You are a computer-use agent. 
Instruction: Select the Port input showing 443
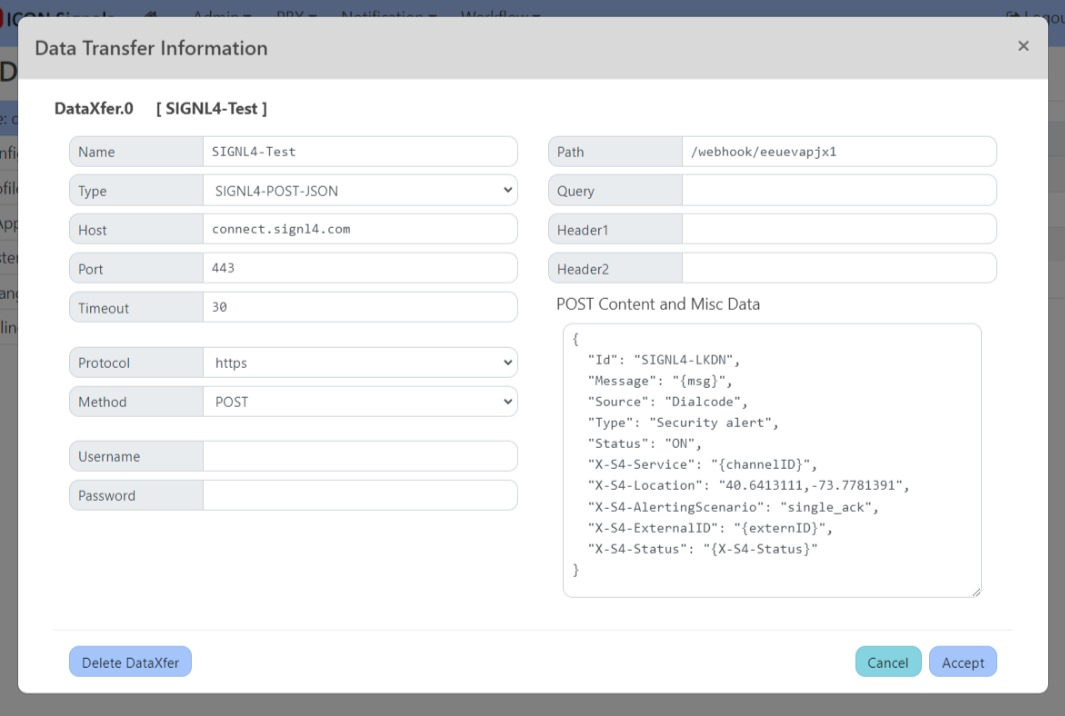(x=360, y=269)
